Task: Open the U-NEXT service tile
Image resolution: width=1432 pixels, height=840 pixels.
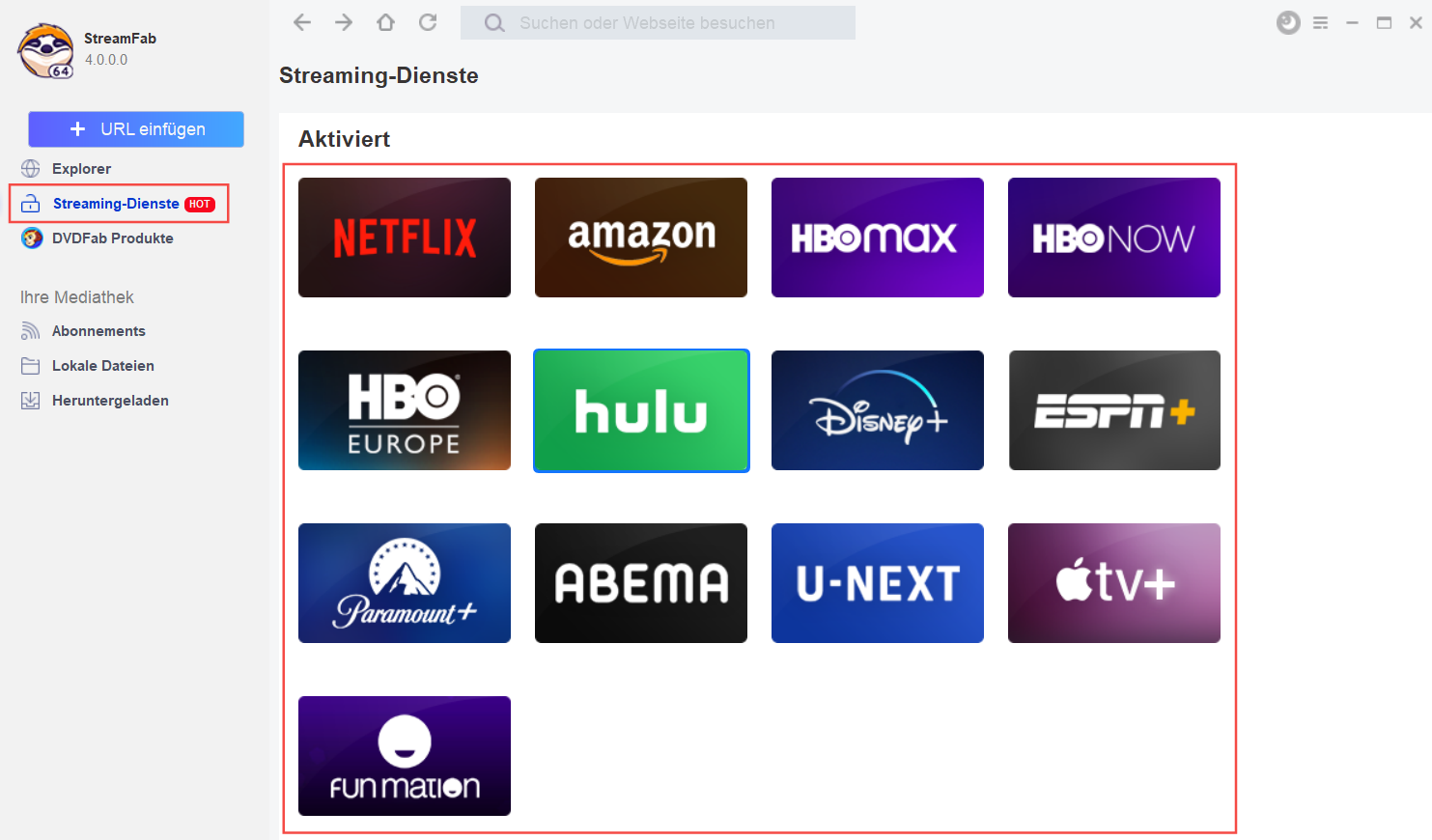Action: (878, 583)
